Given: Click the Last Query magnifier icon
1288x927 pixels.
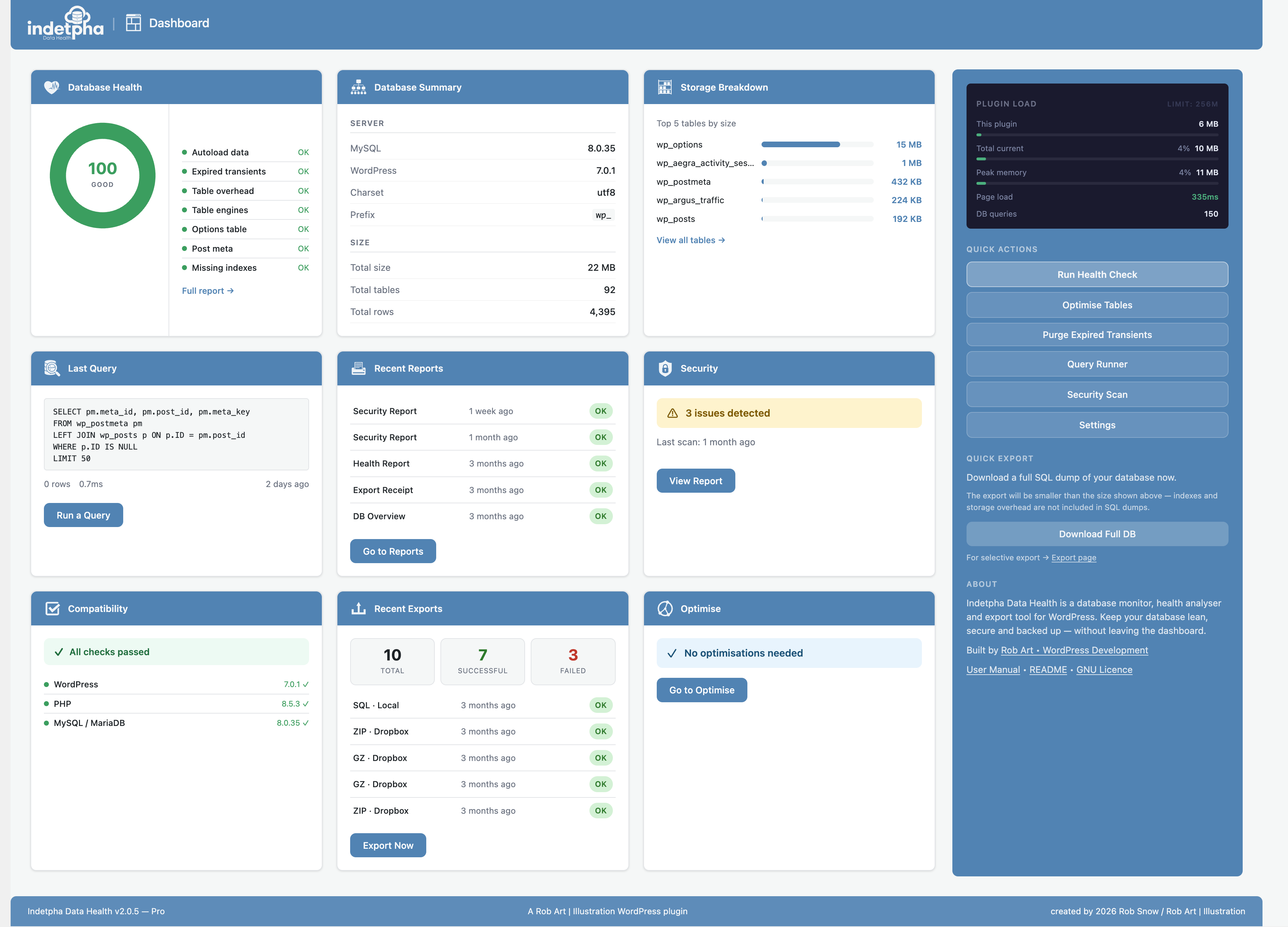Looking at the screenshot, I should (52, 368).
